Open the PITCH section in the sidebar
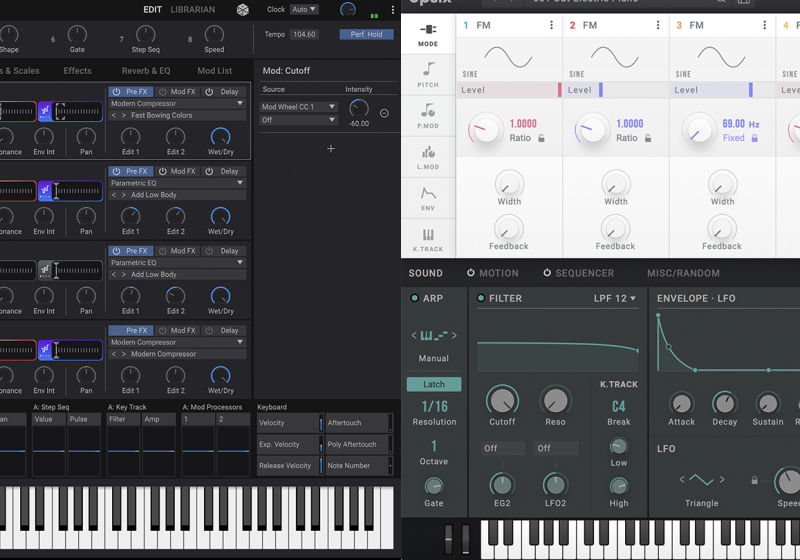This screenshot has height=560, width=800. click(x=428, y=74)
